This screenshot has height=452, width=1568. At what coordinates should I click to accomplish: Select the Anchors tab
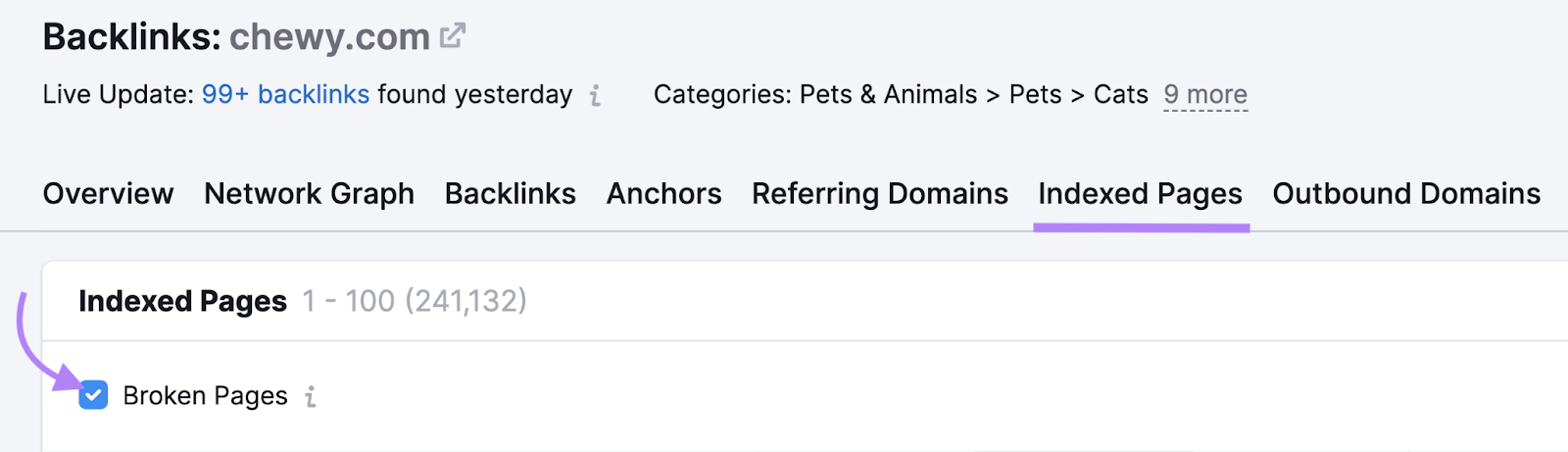point(663,194)
